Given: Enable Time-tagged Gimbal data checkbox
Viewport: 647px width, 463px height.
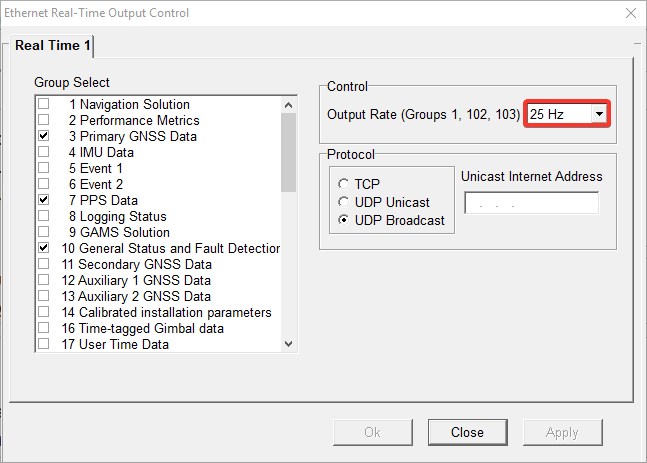Looking at the screenshot, I should pos(44,328).
